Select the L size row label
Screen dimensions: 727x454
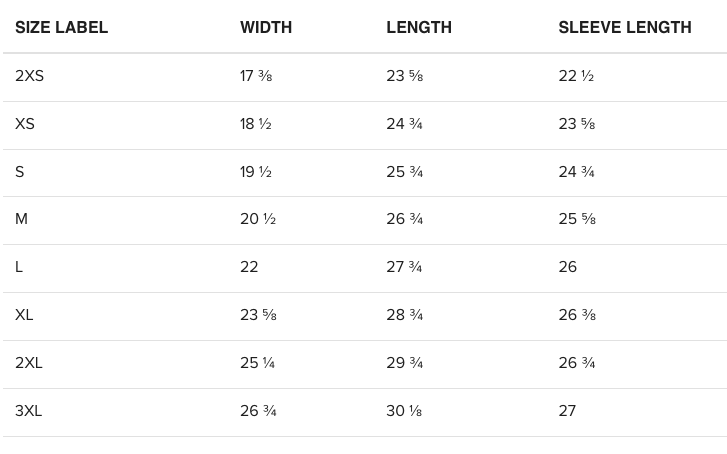19,267
